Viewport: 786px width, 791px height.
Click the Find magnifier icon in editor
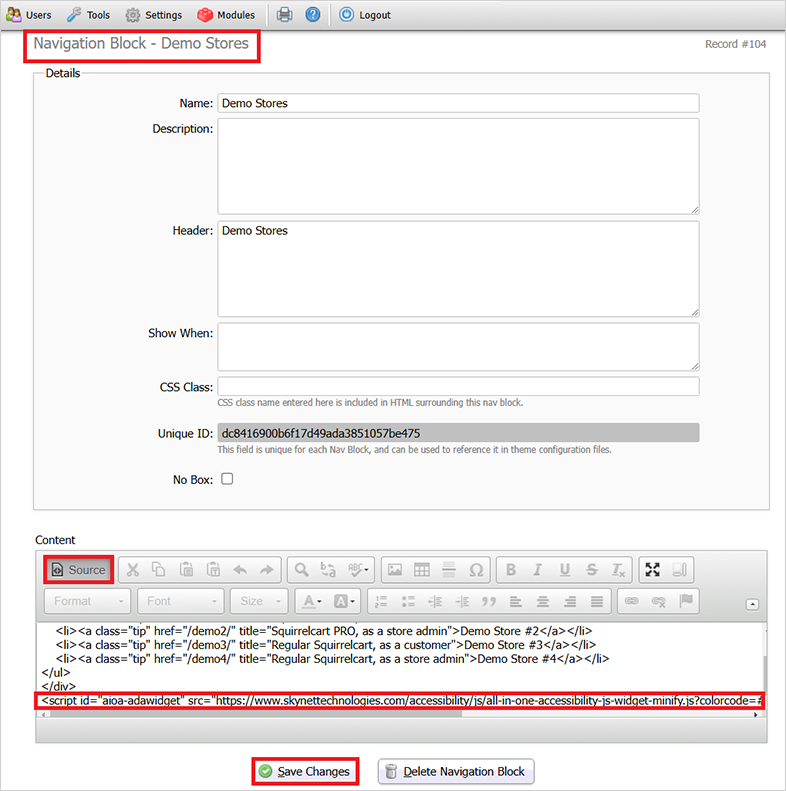pos(300,570)
